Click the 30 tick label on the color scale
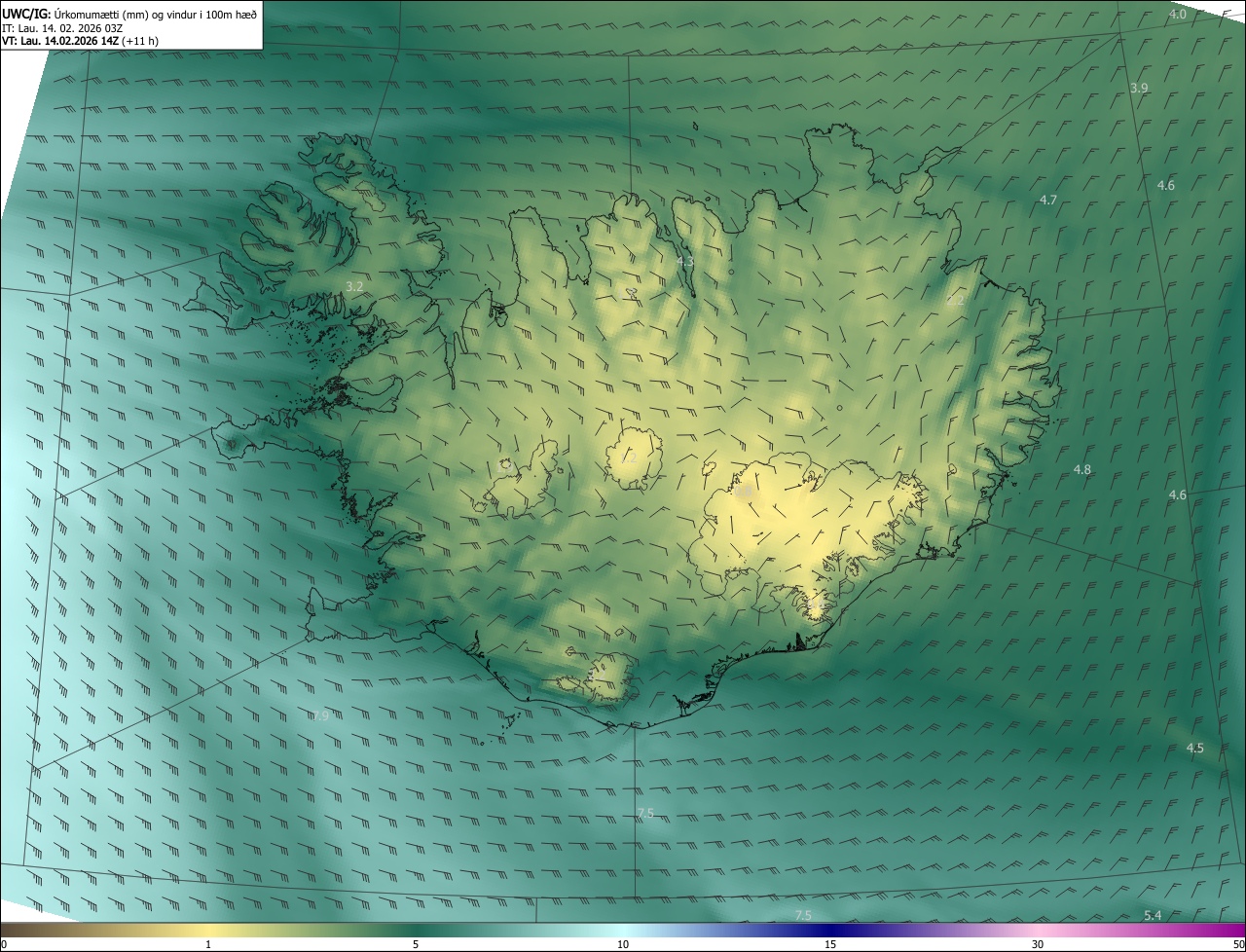This screenshot has width=1246, height=952. pos(1038,944)
